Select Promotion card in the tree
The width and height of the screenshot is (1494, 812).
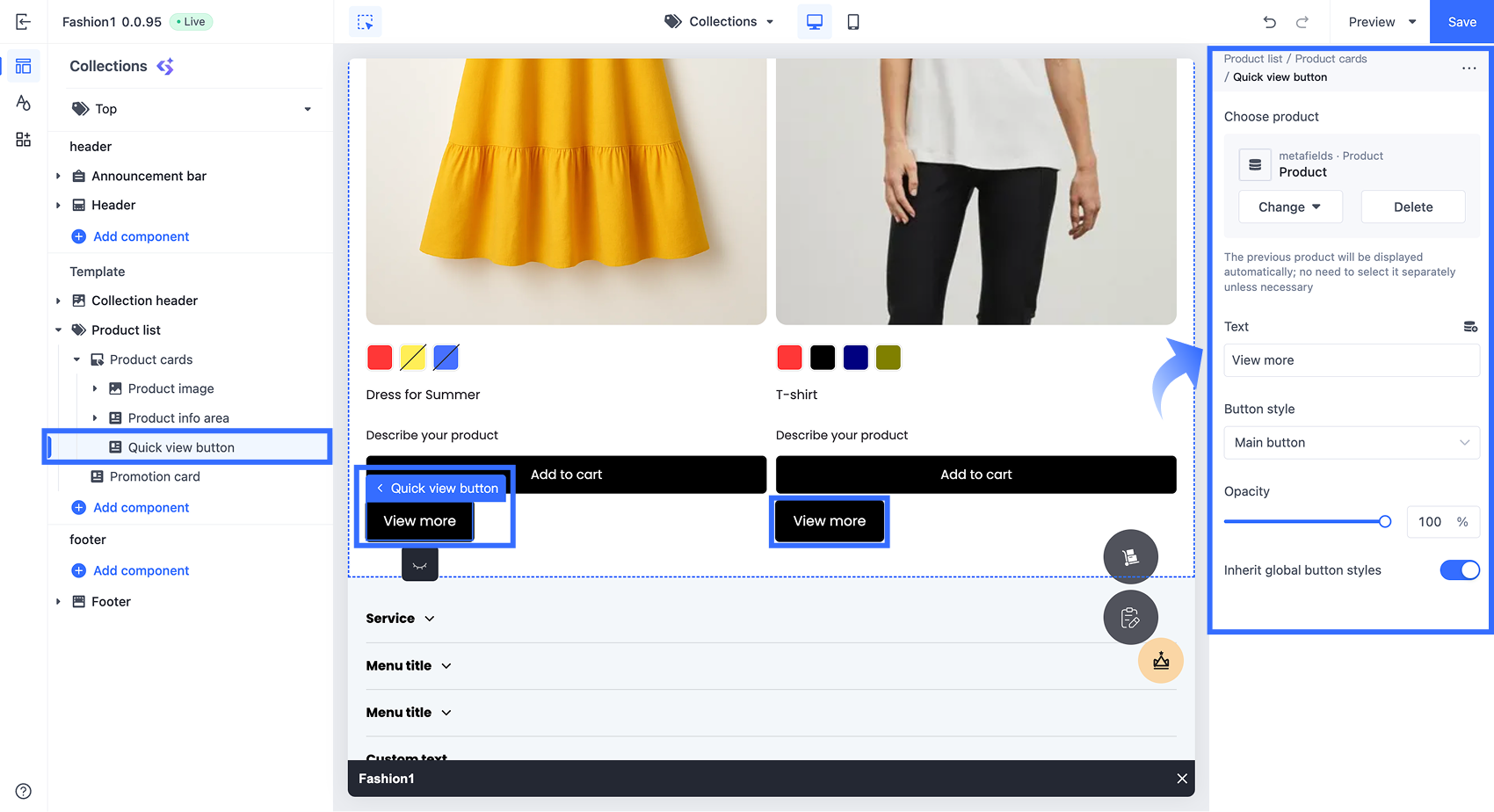(155, 476)
